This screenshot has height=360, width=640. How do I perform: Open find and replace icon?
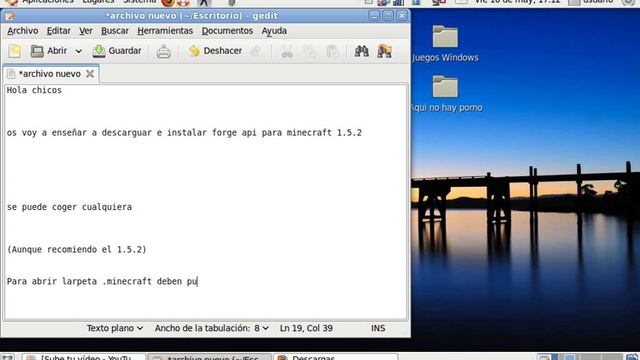[x=384, y=51]
